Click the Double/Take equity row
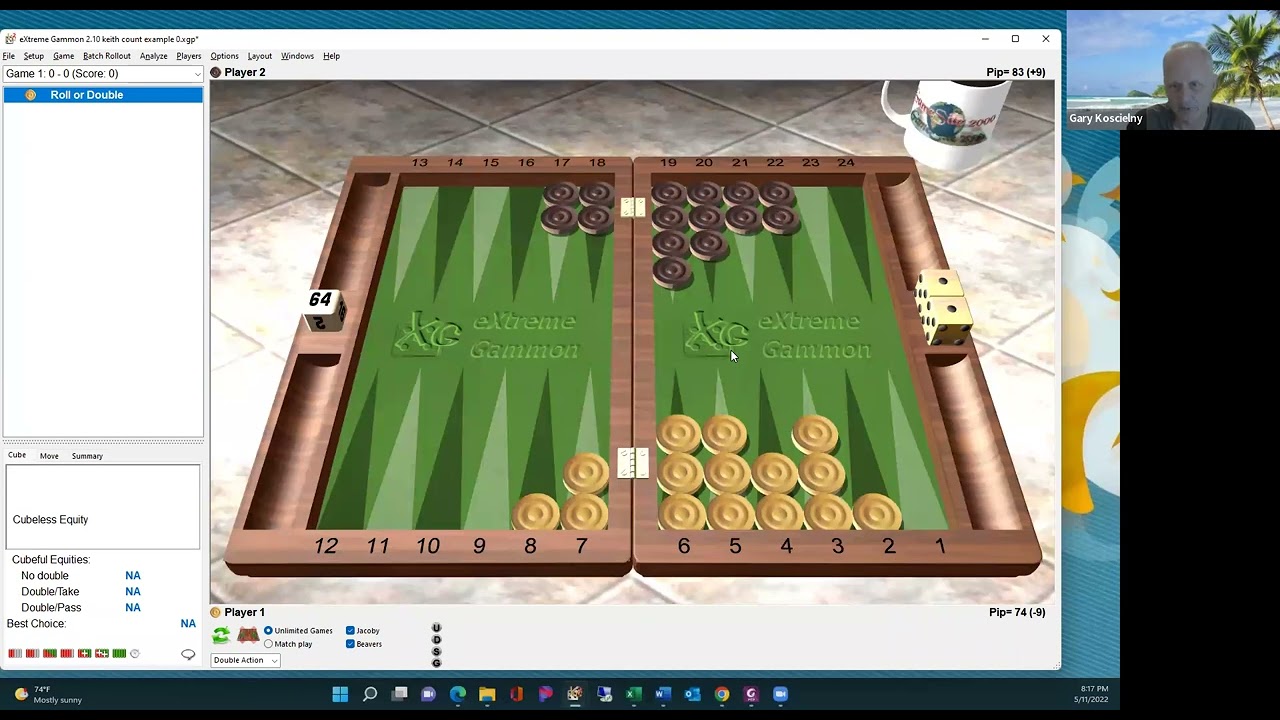The width and height of the screenshot is (1280, 720). [80, 592]
